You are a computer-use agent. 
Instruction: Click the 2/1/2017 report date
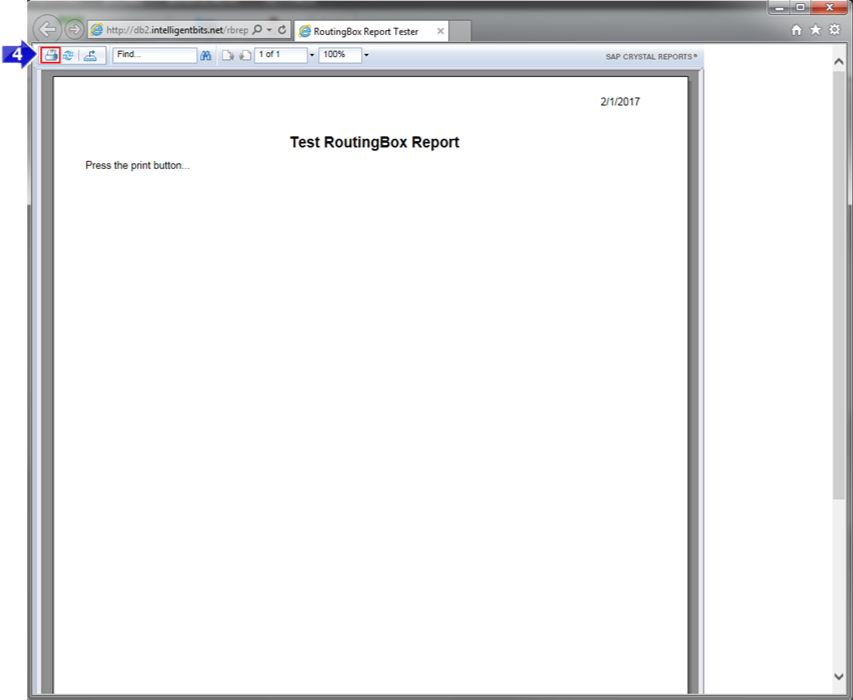click(x=620, y=102)
